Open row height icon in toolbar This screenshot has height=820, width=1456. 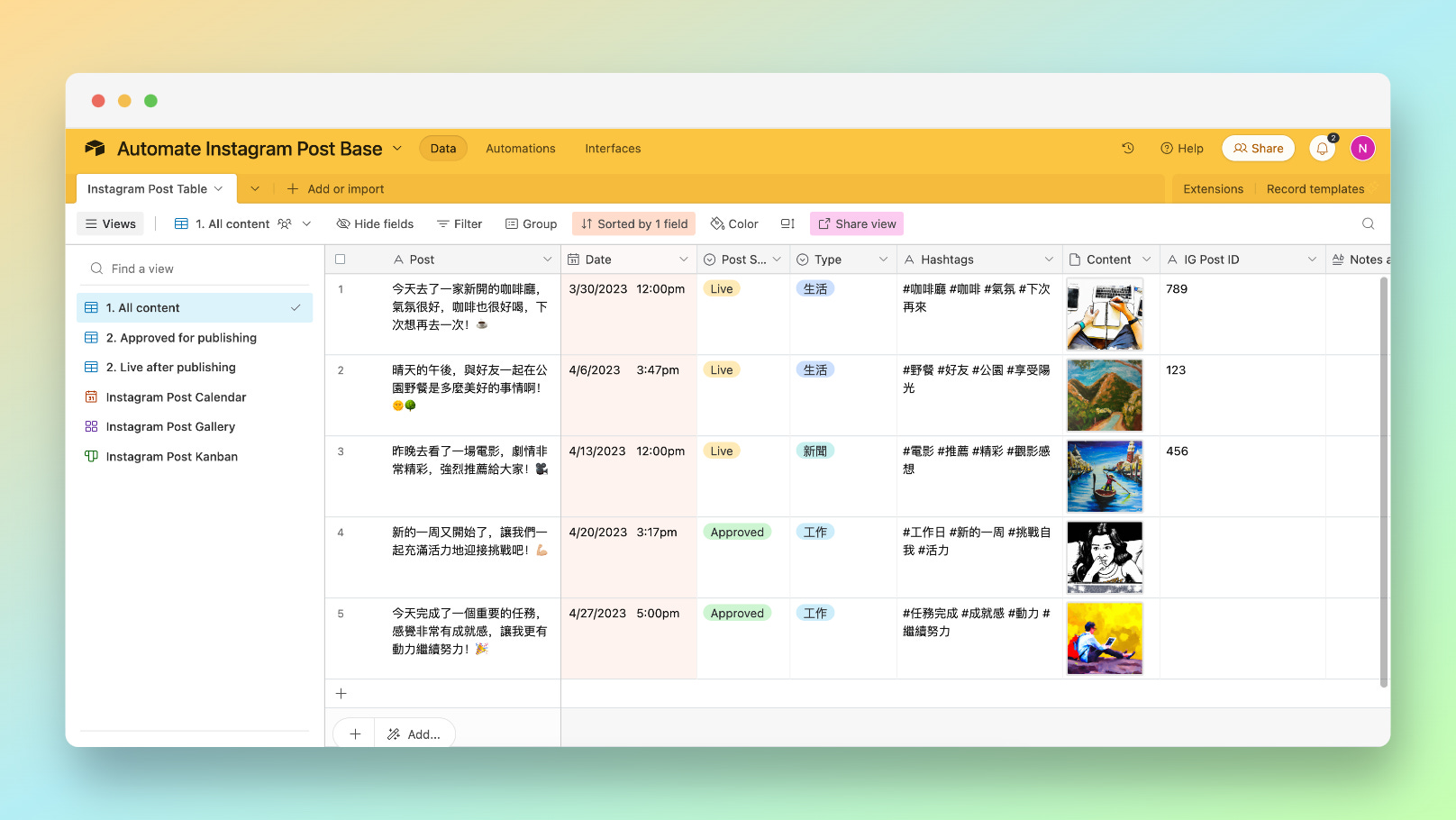[787, 223]
